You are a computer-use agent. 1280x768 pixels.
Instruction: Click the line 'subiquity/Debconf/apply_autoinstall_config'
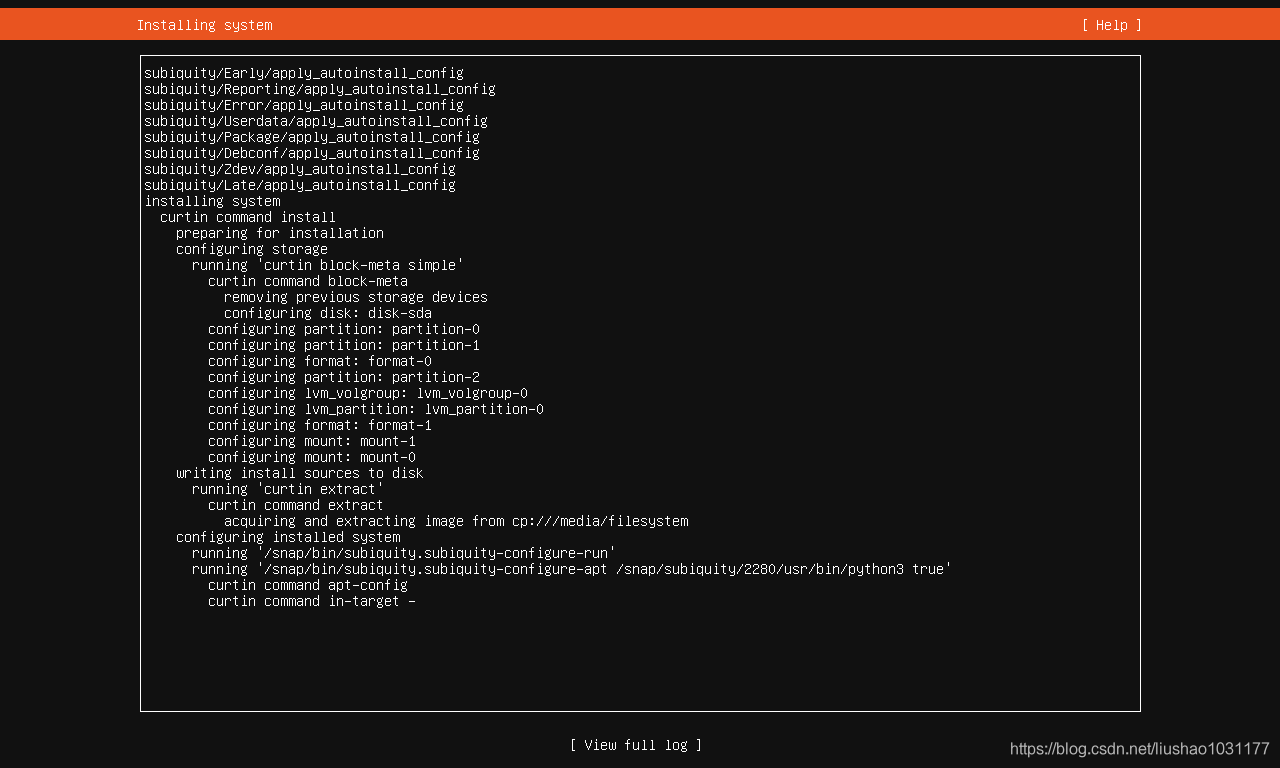pyautogui.click(x=312, y=153)
